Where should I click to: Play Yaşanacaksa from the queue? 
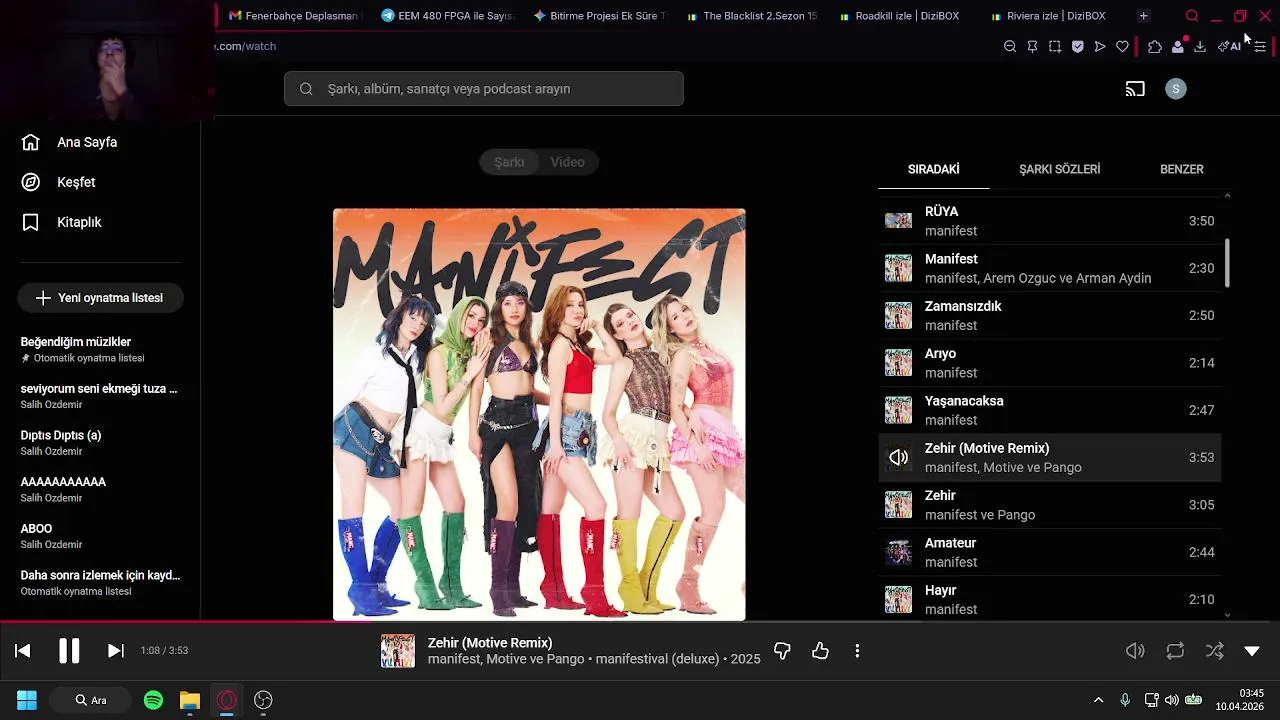(1050, 410)
